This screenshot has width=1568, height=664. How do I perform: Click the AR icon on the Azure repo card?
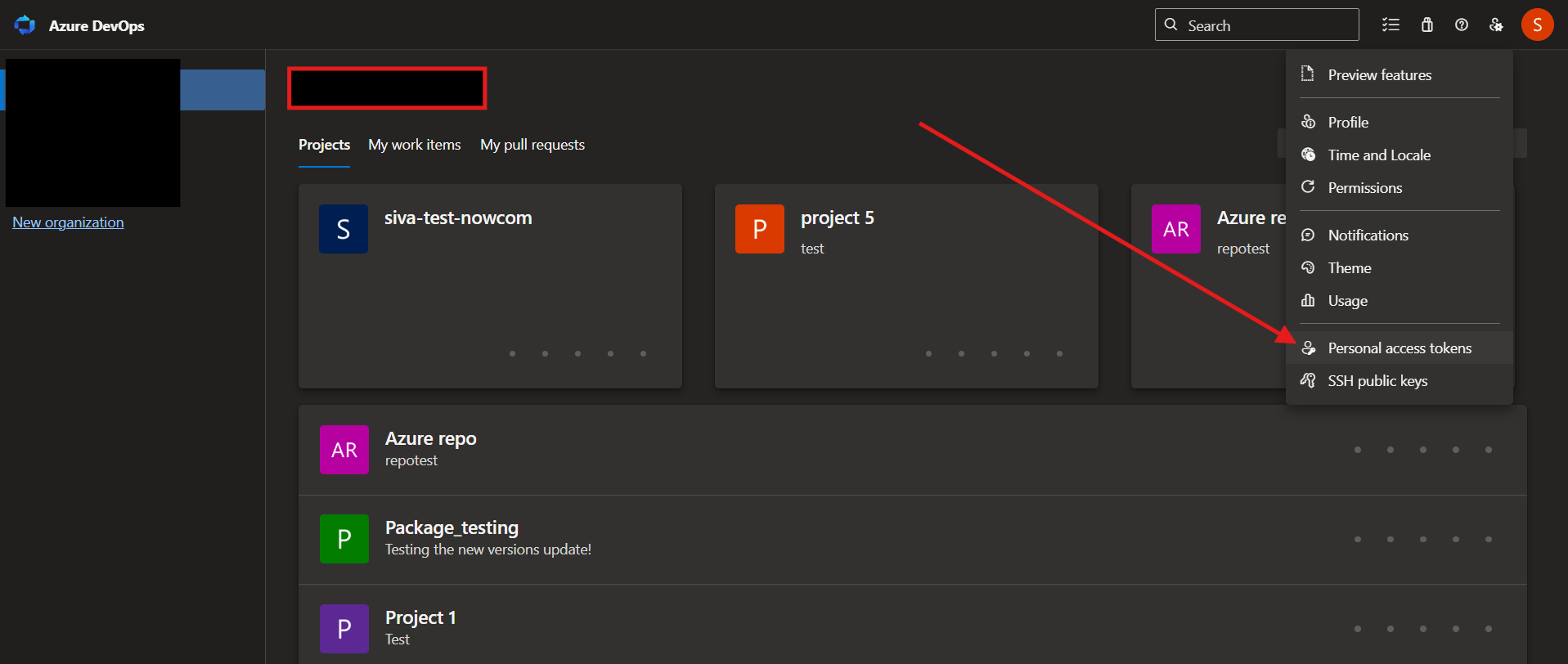pyautogui.click(x=1176, y=229)
